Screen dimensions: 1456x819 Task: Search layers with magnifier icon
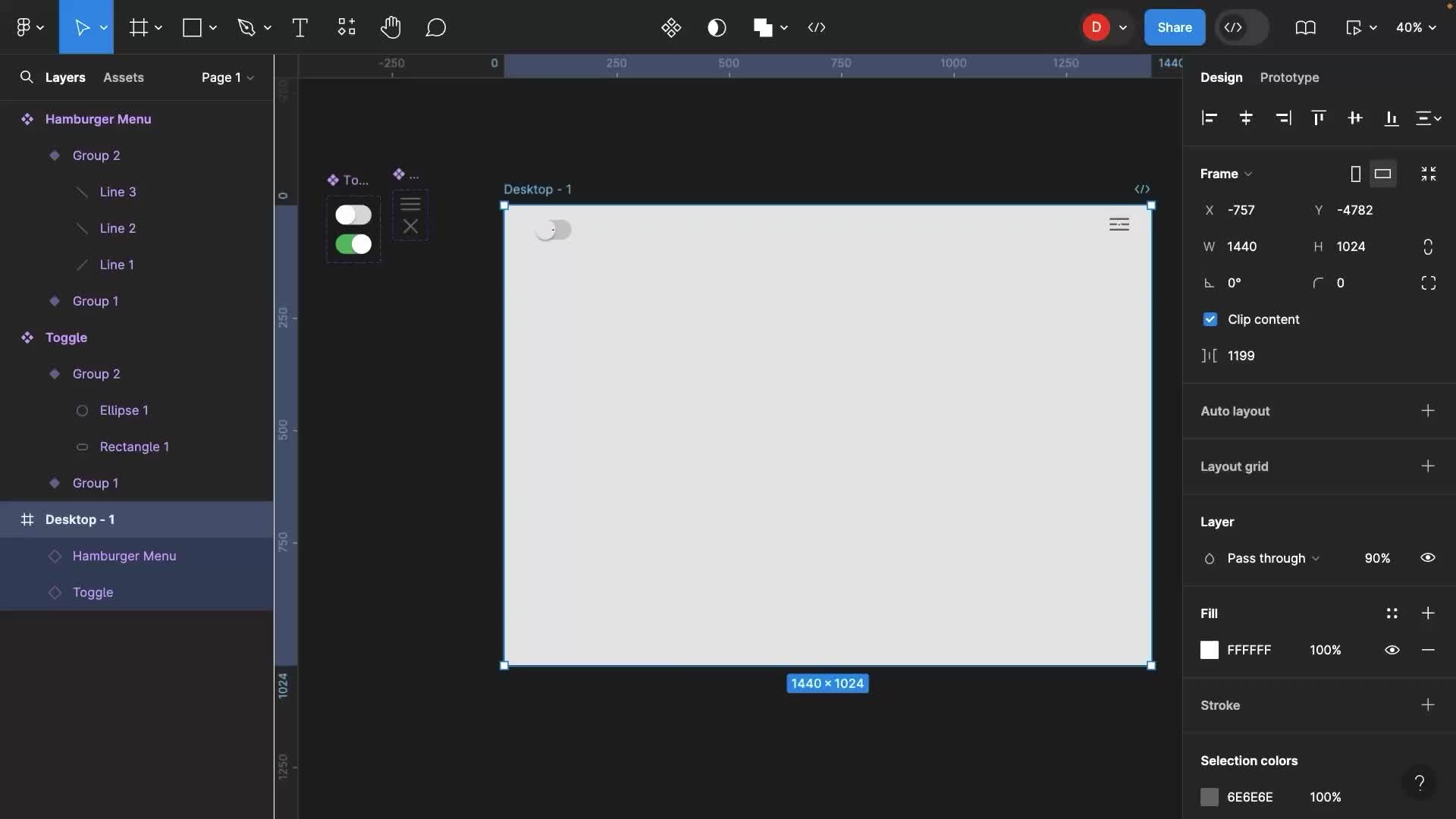[x=27, y=77]
